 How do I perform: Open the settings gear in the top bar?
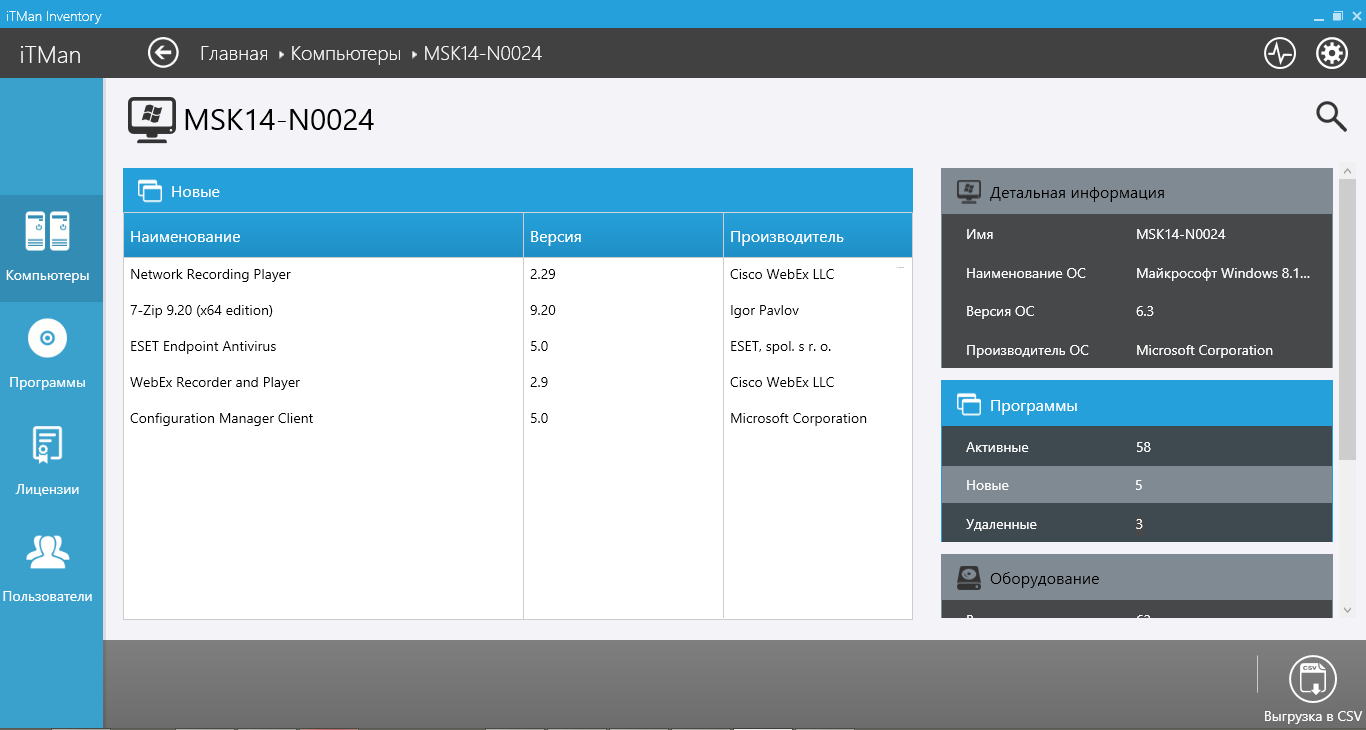(x=1332, y=52)
